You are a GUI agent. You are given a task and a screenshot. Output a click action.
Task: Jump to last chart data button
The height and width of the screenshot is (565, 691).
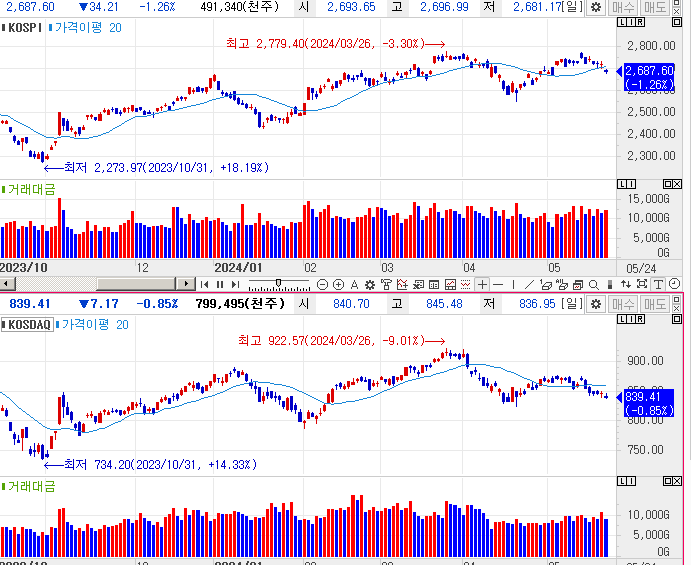point(236,284)
